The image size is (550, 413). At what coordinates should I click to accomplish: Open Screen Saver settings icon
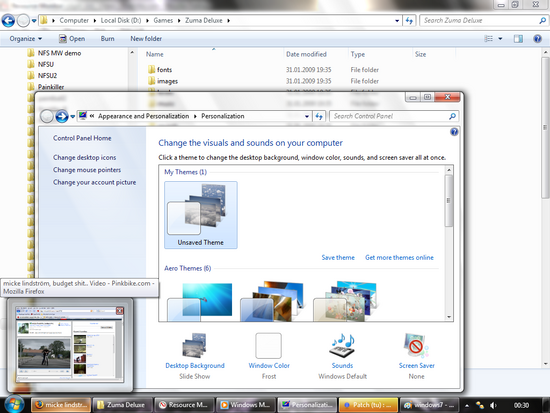(416, 346)
